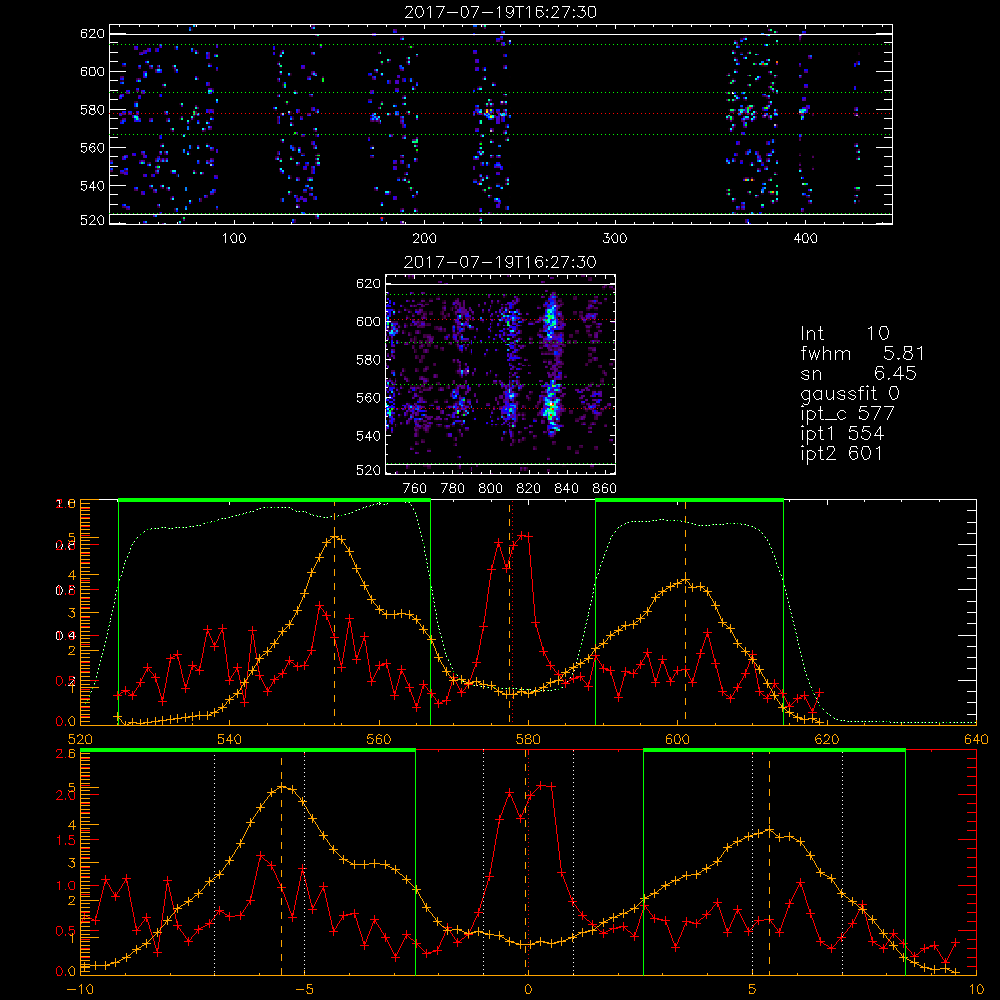This screenshot has width=1000, height=1000.
Task: Click x-axis label 520 of profile plot
Action: click(80, 740)
